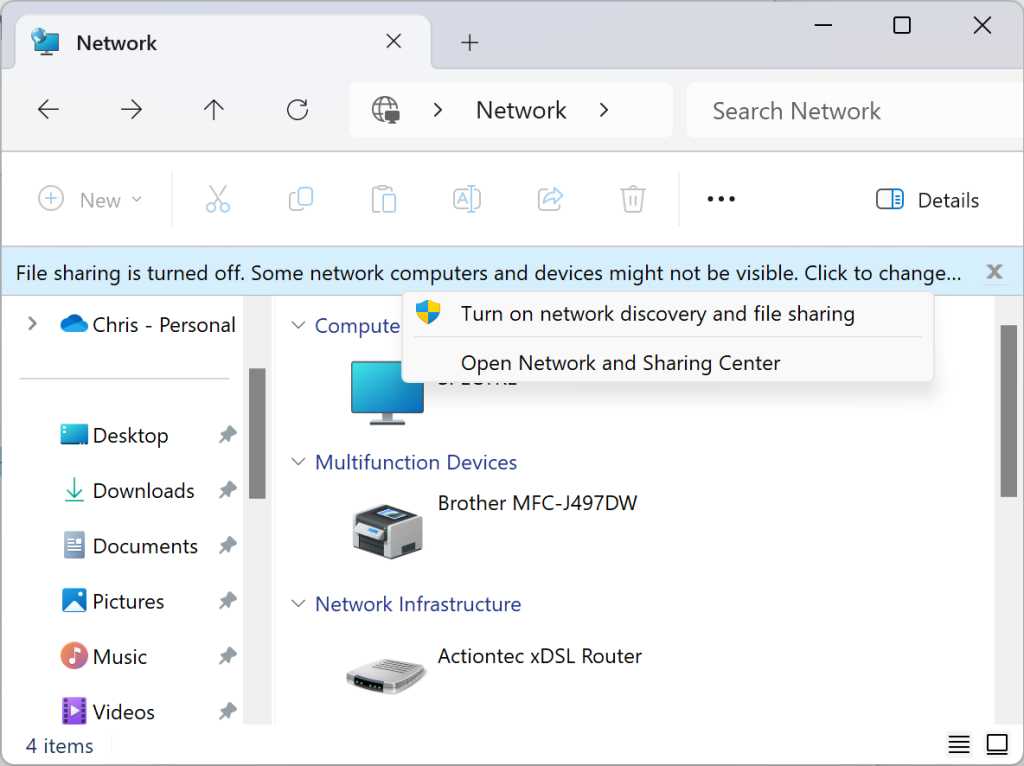Click the Delete trash icon

pos(632,199)
